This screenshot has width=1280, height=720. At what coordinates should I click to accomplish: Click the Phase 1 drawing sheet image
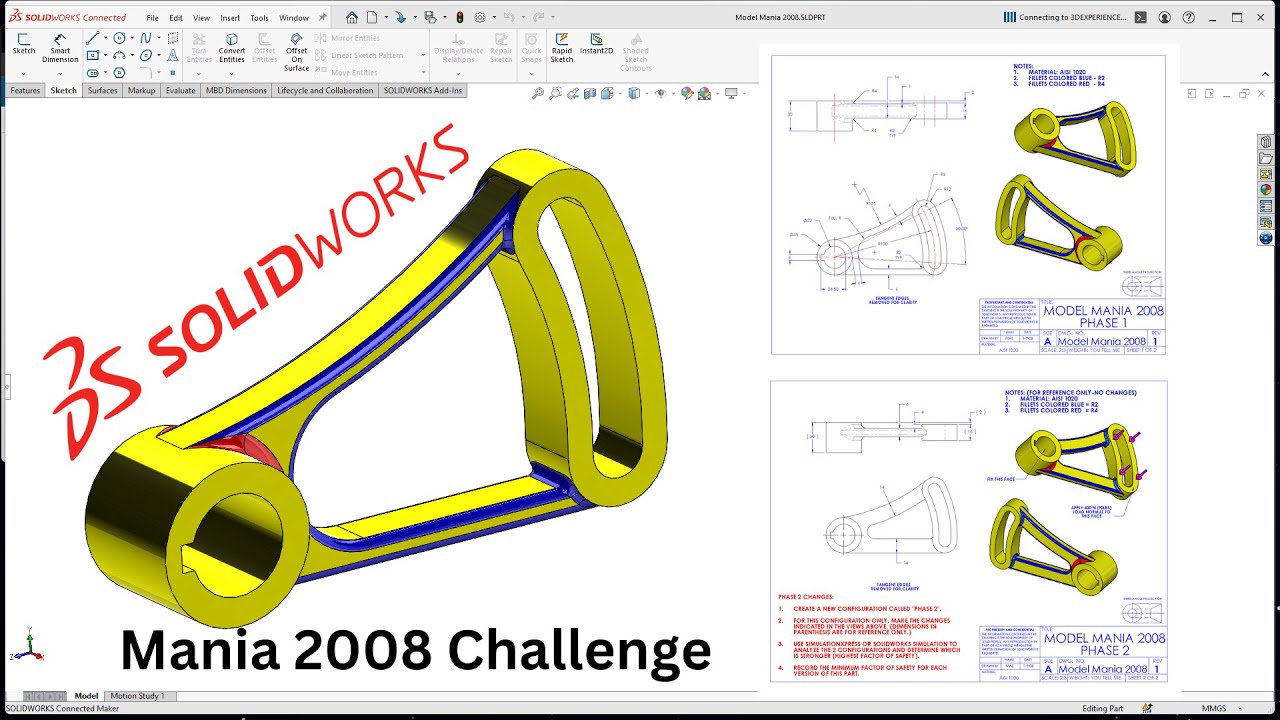tap(968, 205)
